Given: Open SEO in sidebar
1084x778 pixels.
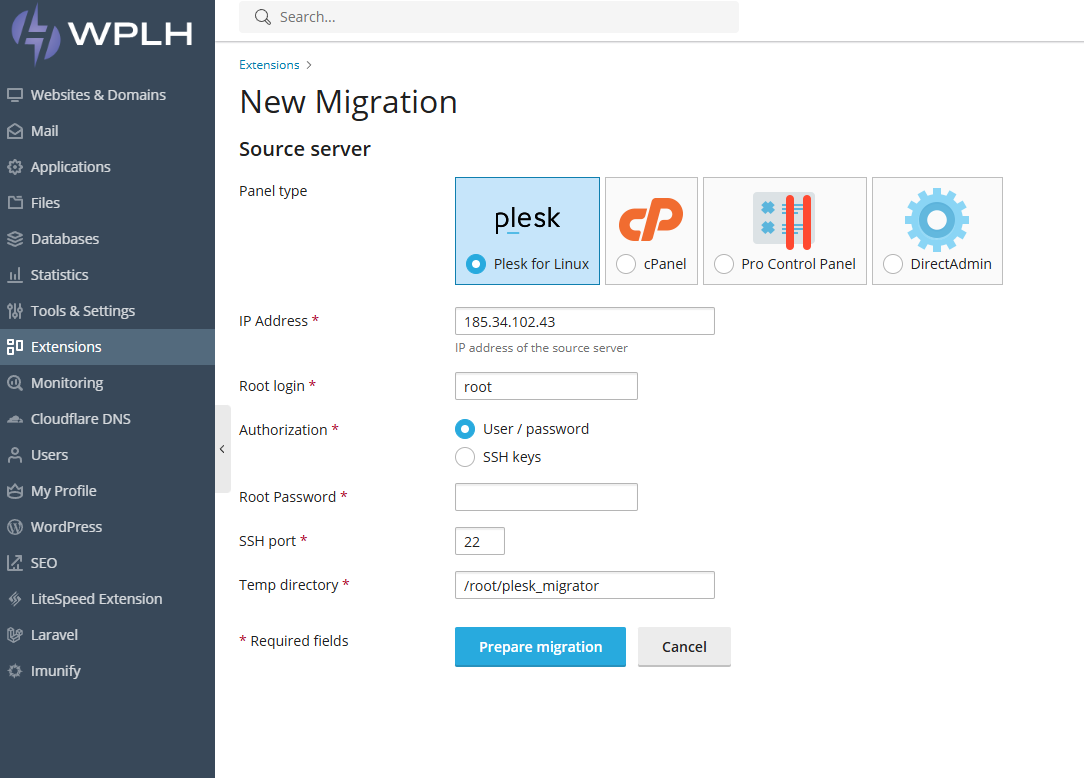Looking at the screenshot, I should [x=107, y=562].
